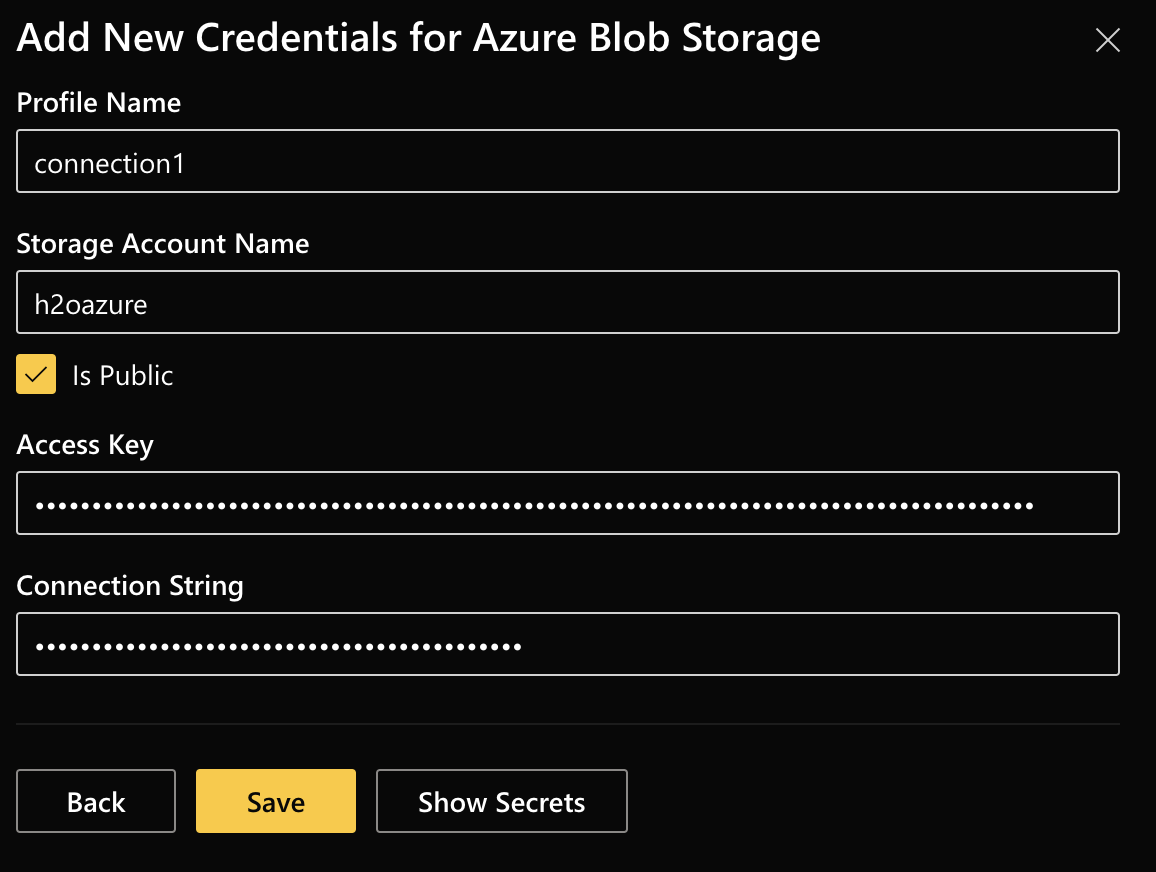The image size is (1156, 872).
Task: Click the Storage Account Name label
Action: 162,243
